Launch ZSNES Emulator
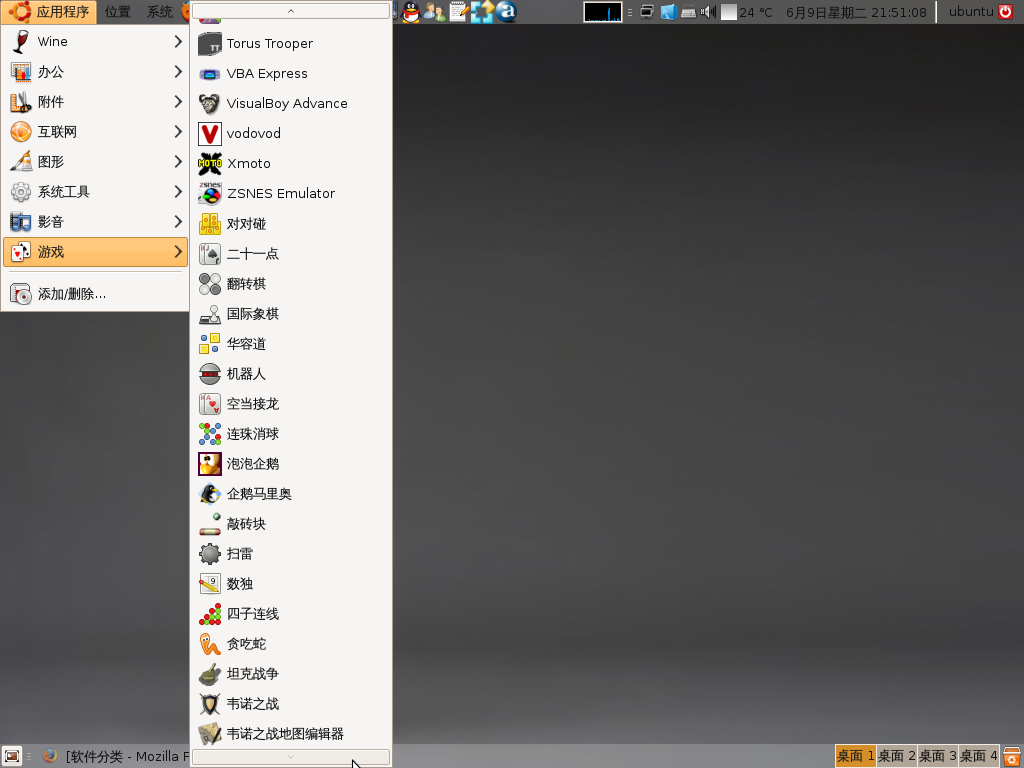This screenshot has width=1024, height=768. pos(291,193)
